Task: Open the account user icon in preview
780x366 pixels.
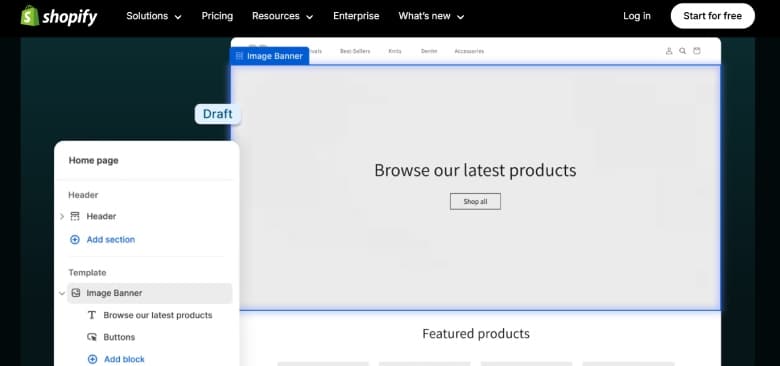Action: (669, 51)
